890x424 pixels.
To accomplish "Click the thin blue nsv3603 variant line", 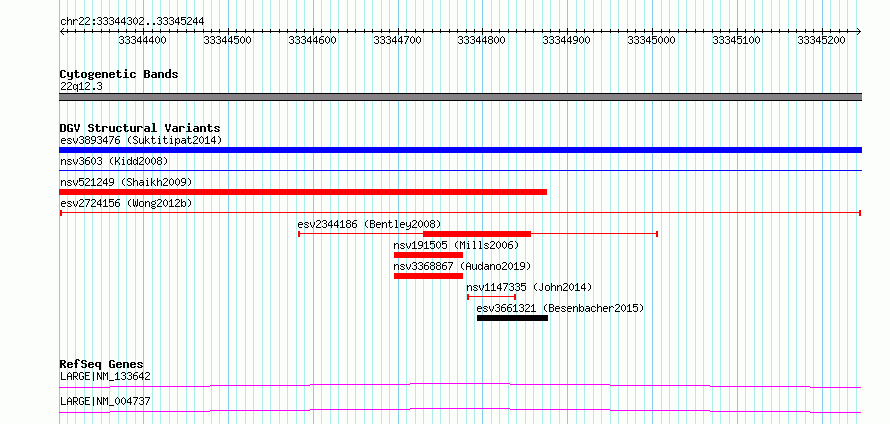I will 460,170.
